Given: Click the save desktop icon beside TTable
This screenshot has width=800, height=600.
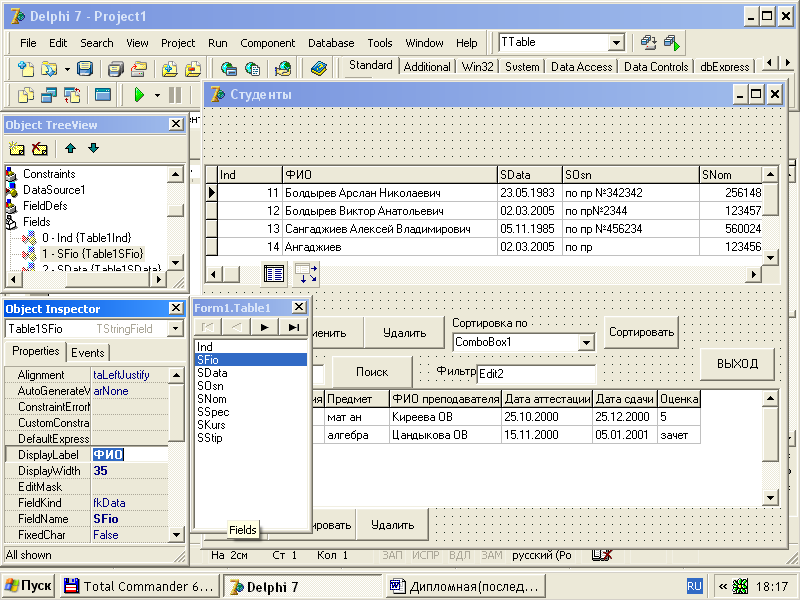Looking at the screenshot, I should pos(648,42).
